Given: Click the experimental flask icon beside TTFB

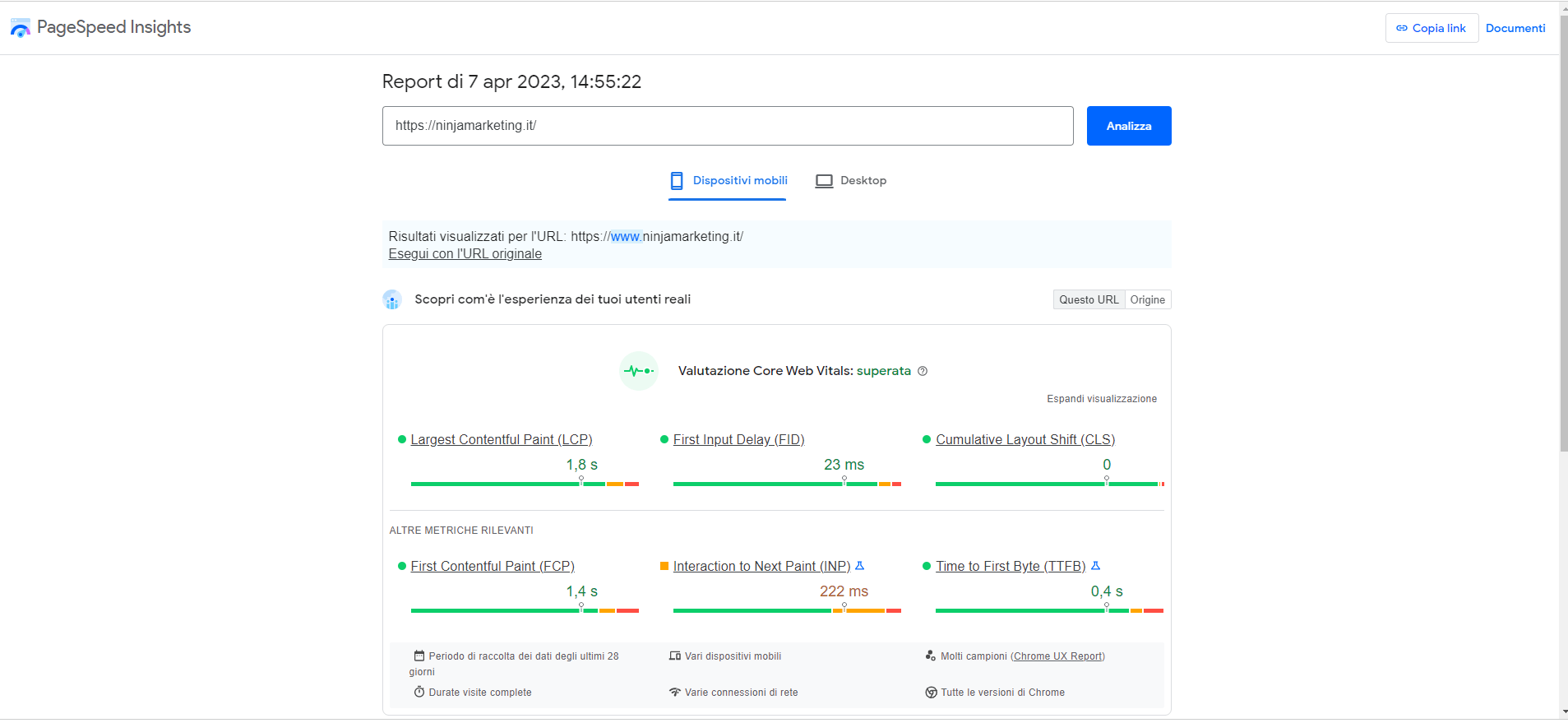Looking at the screenshot, I should coord(1095,566).
